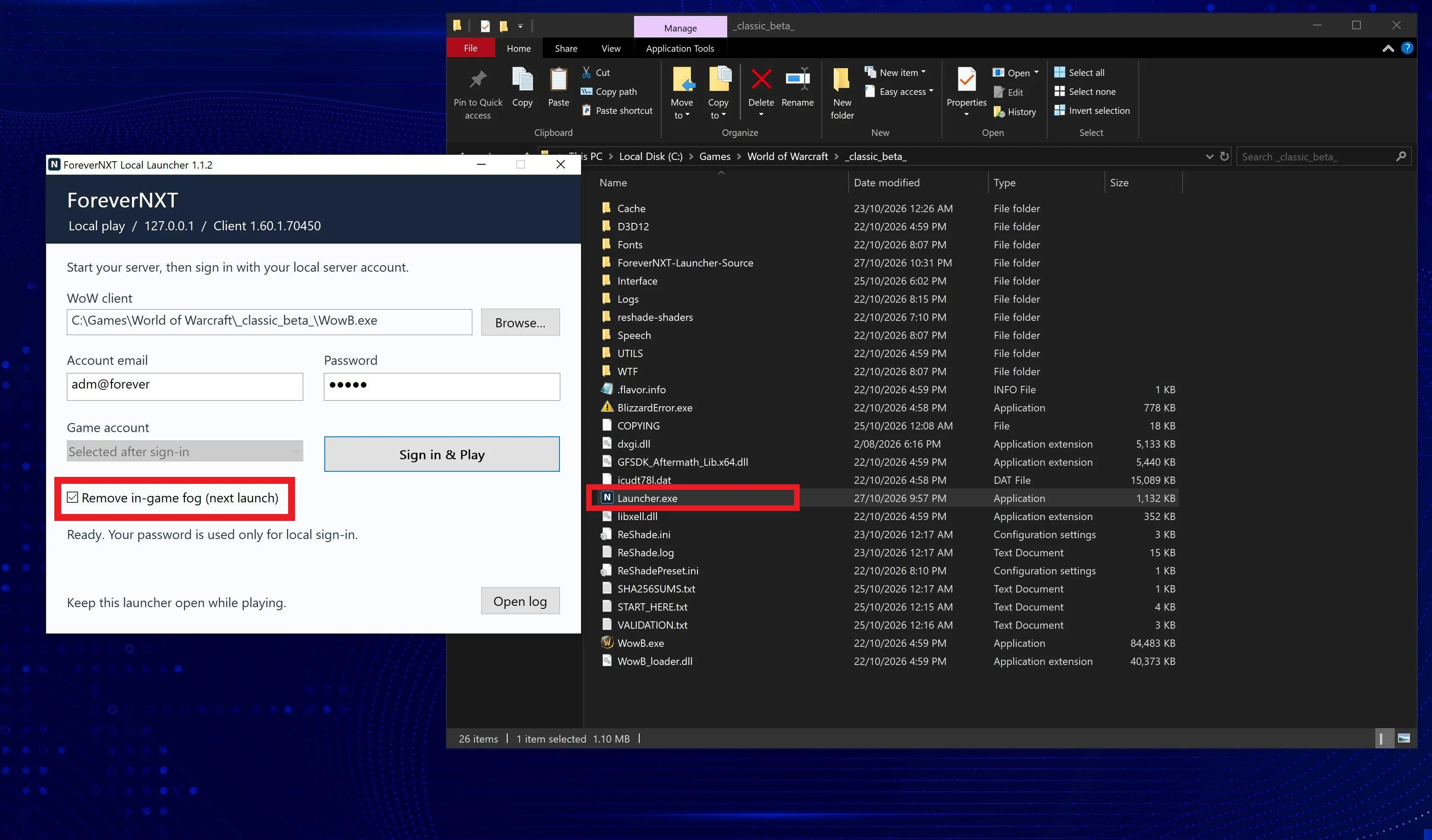The image size is (1432, 840).
Task: Click the WoW client path field
Action: [269, 321]
